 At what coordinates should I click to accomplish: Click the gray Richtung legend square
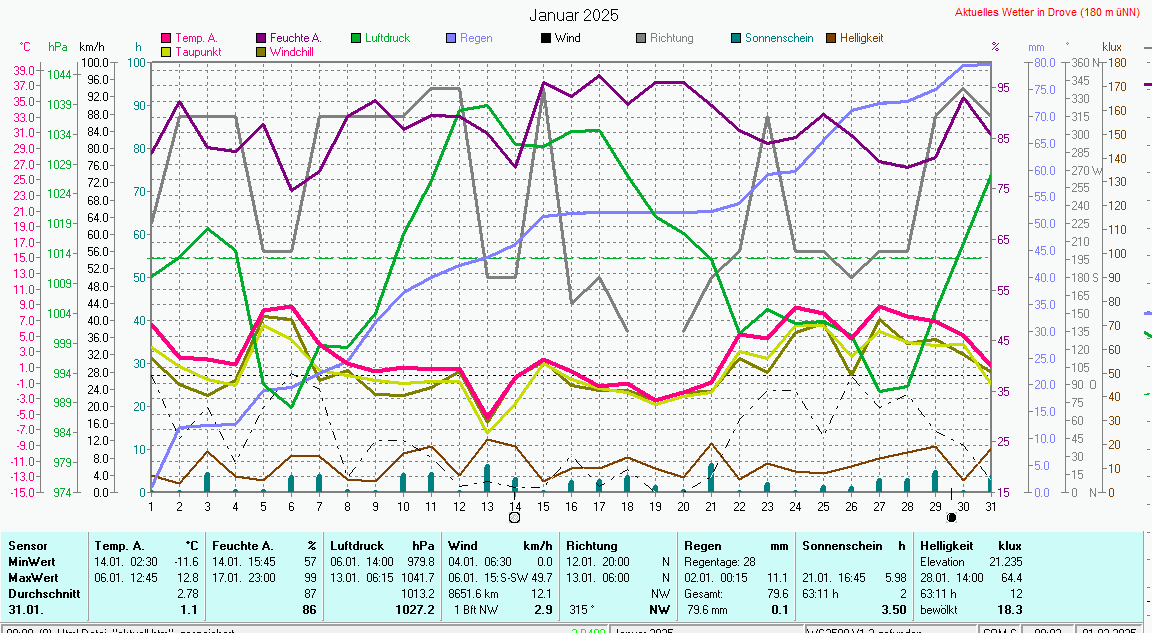tap(641, 38)
